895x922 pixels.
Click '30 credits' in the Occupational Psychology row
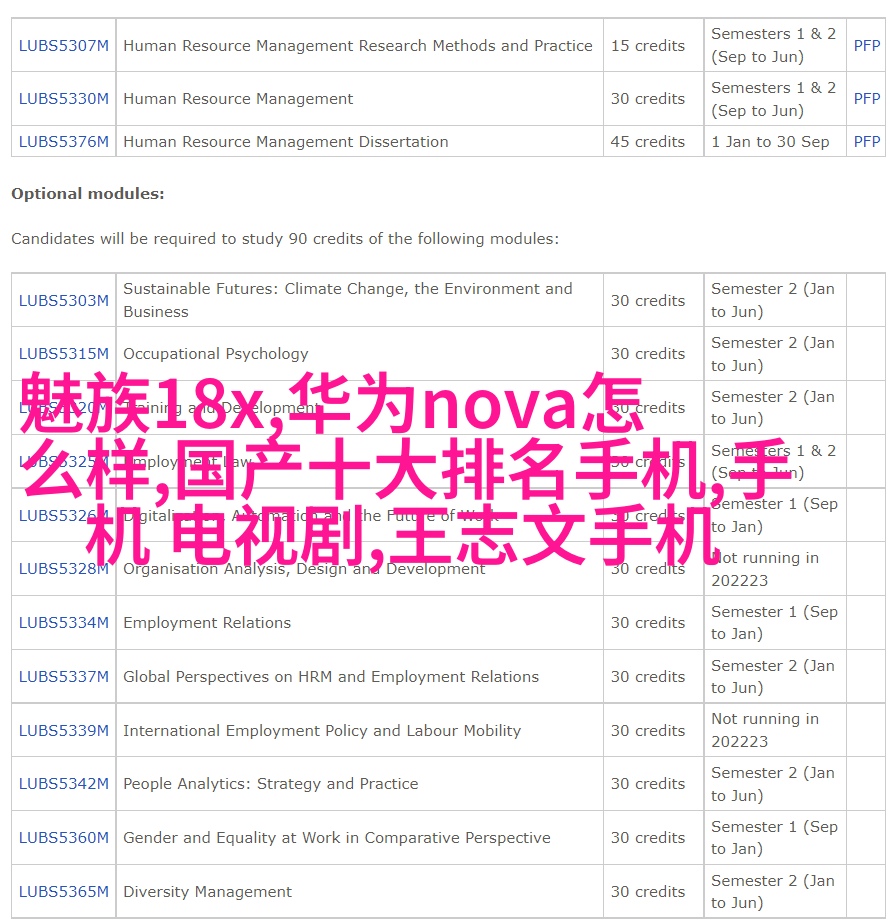pyautogui.click(x=647, y=353)
